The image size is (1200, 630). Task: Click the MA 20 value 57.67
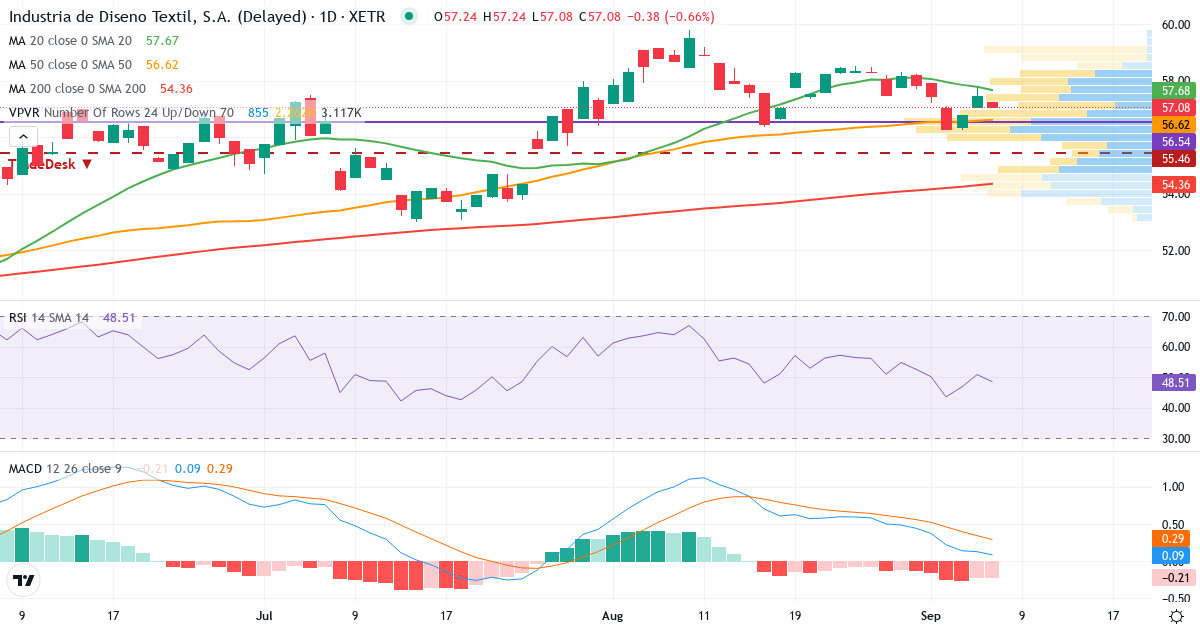pyautogui.click(x=162, y=41)
